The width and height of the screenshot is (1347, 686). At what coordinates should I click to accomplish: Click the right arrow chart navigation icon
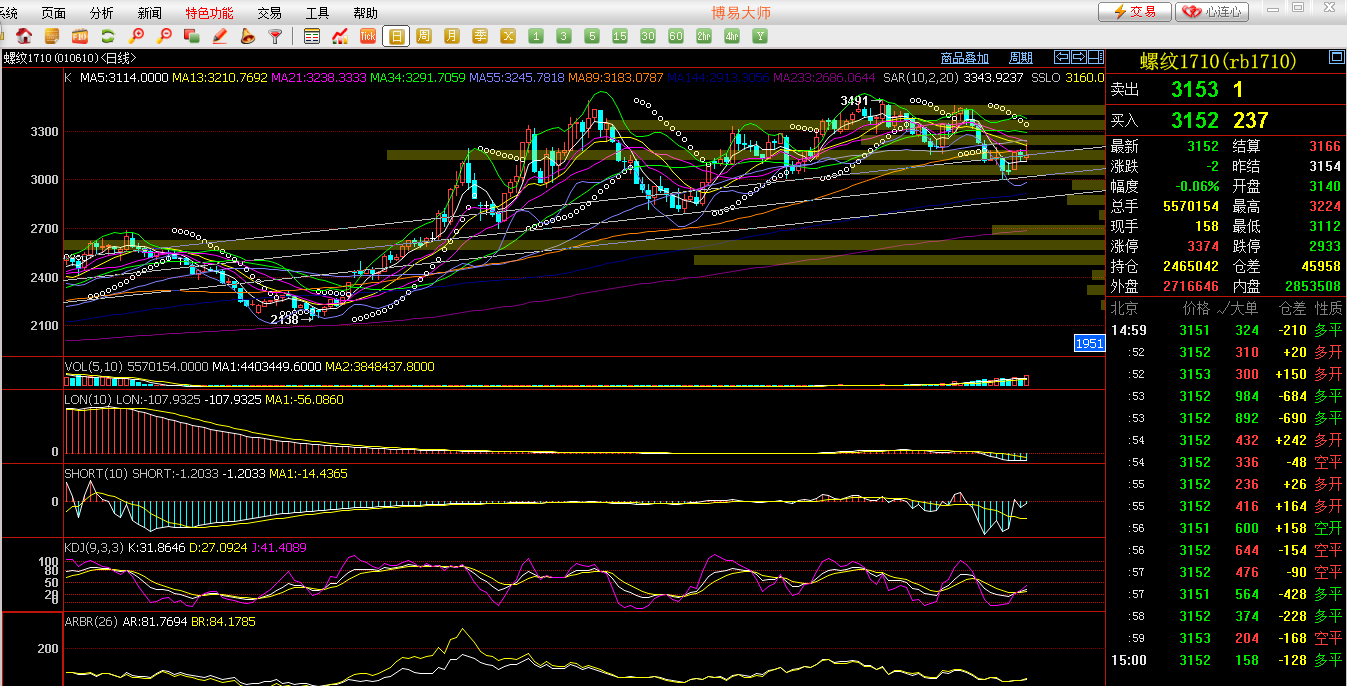[1078, 57]
